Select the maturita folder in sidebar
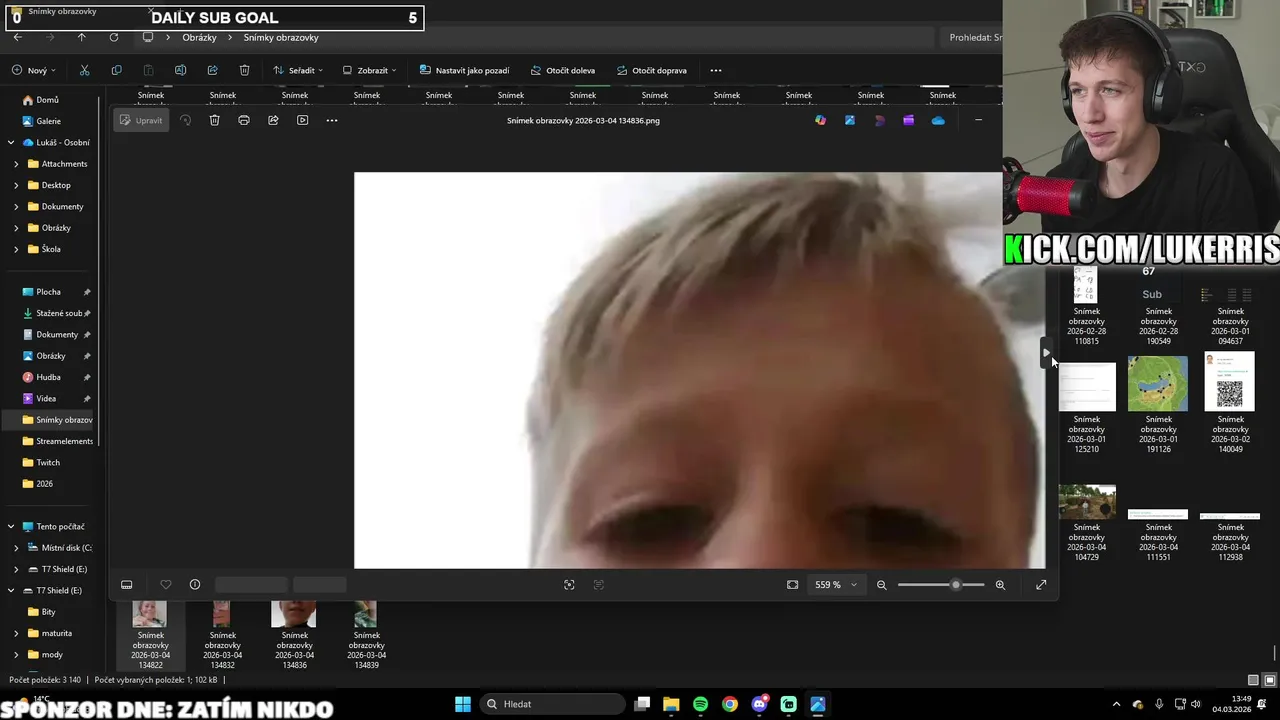This screenshot has width=1280, height=720. point(56,633)
